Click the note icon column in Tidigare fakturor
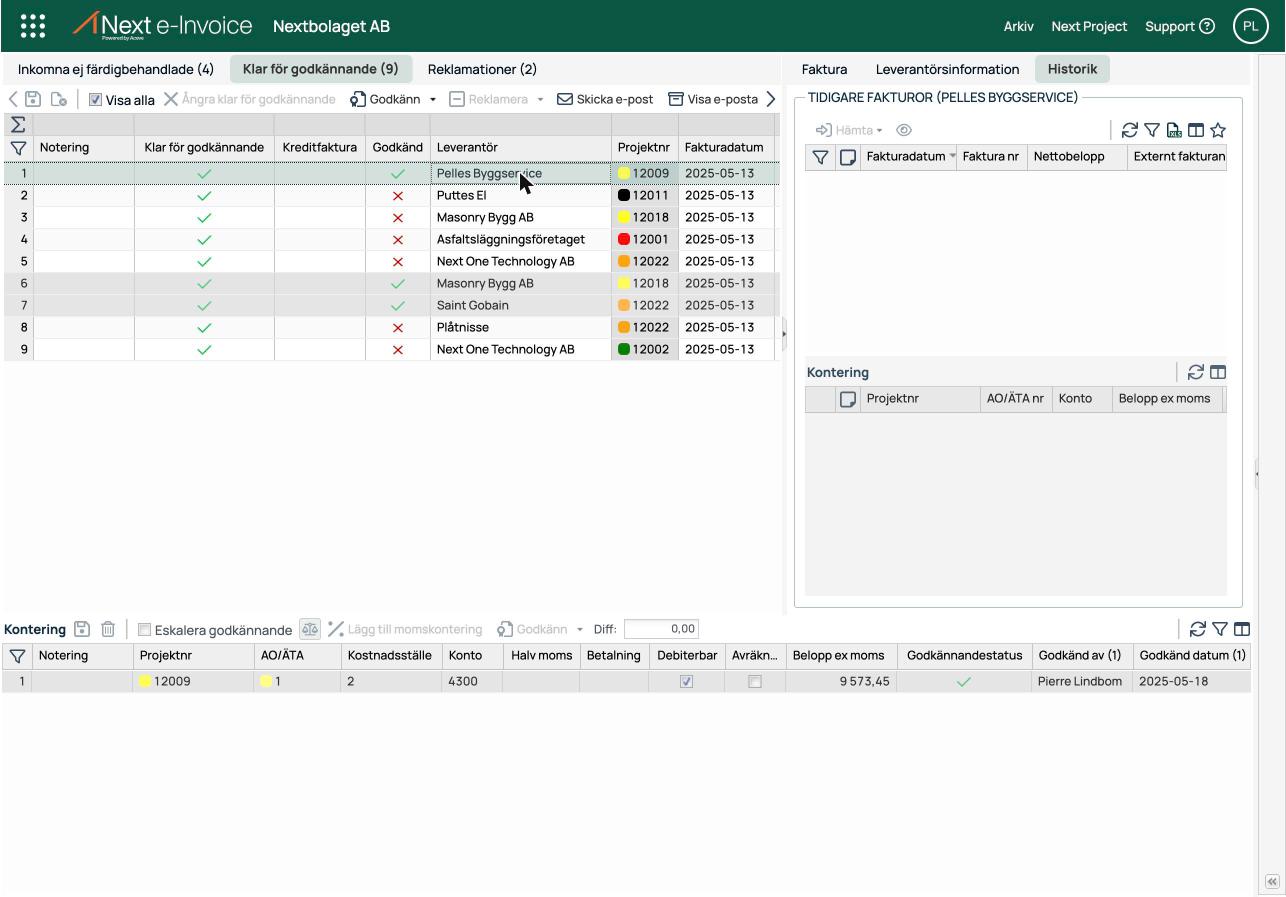This screenshot has height=897, width=1286. (x=848, y=157)
